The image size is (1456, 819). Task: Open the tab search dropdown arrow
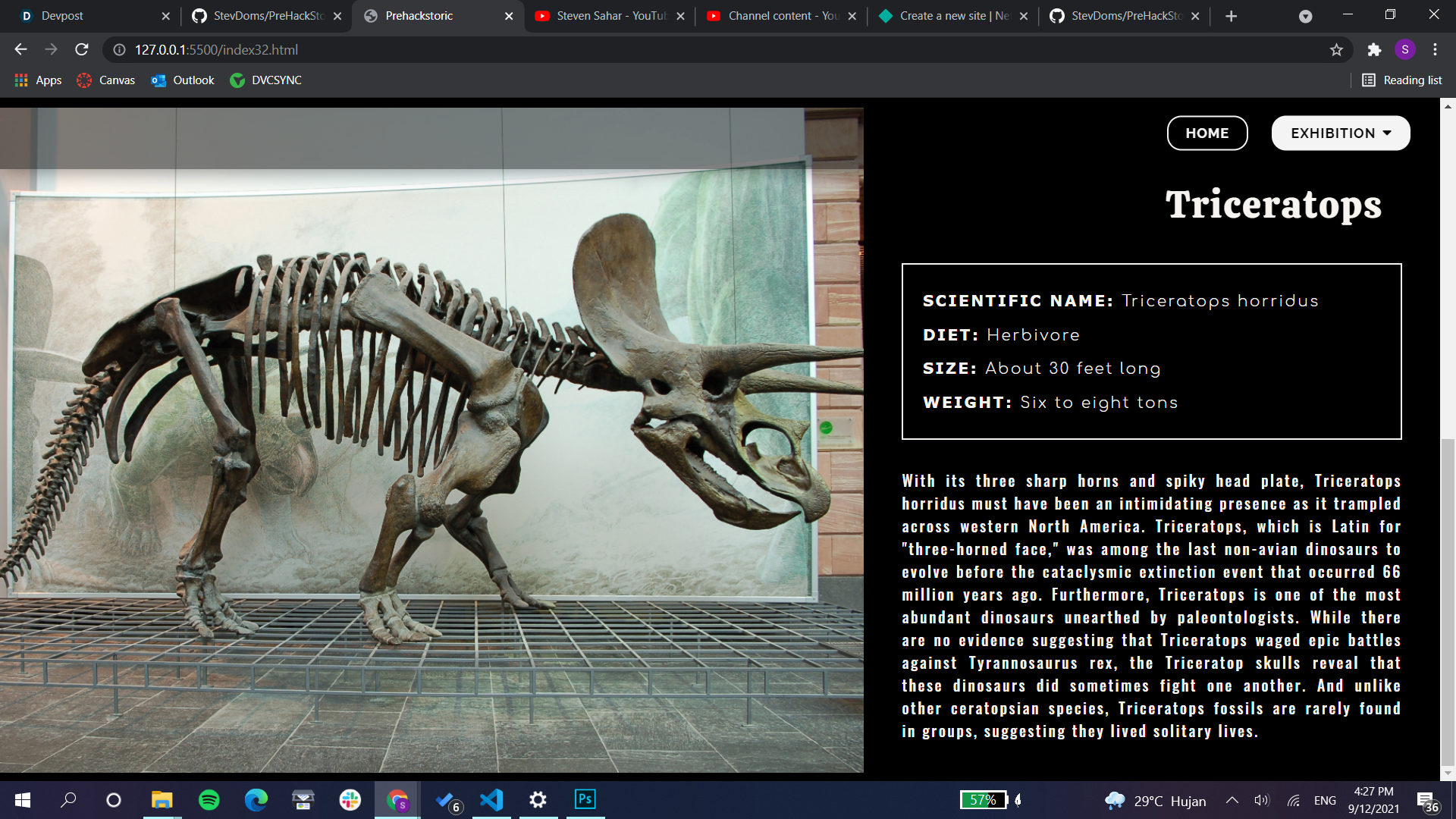1305,16
